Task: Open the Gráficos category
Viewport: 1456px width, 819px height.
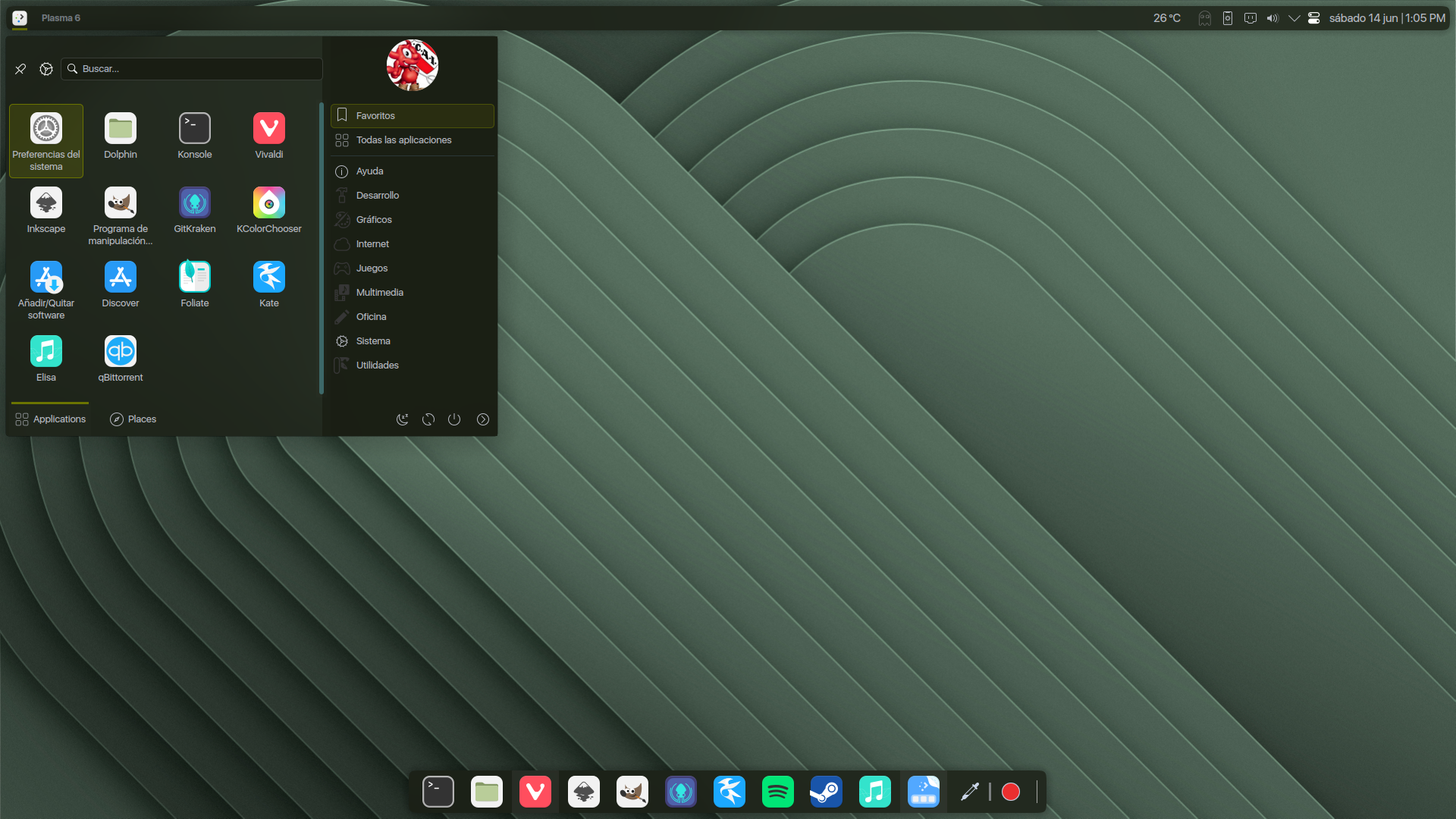Action: [x=413, y=220]
